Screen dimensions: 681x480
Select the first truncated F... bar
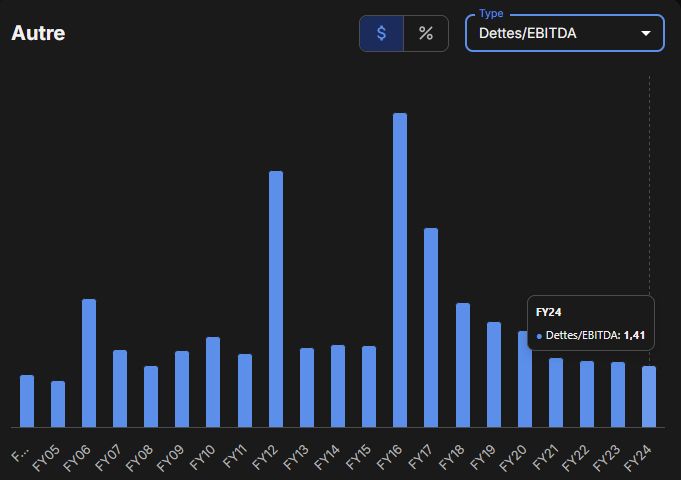point(27,401)
